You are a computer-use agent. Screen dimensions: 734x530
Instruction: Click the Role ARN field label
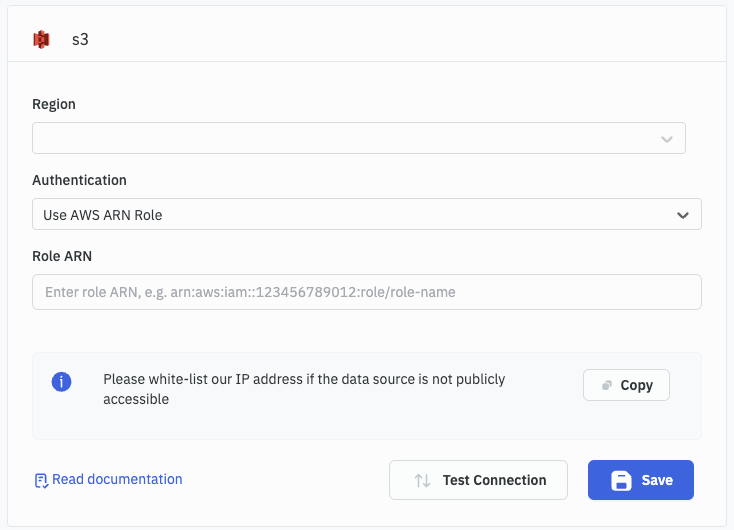tap(62, 256)
